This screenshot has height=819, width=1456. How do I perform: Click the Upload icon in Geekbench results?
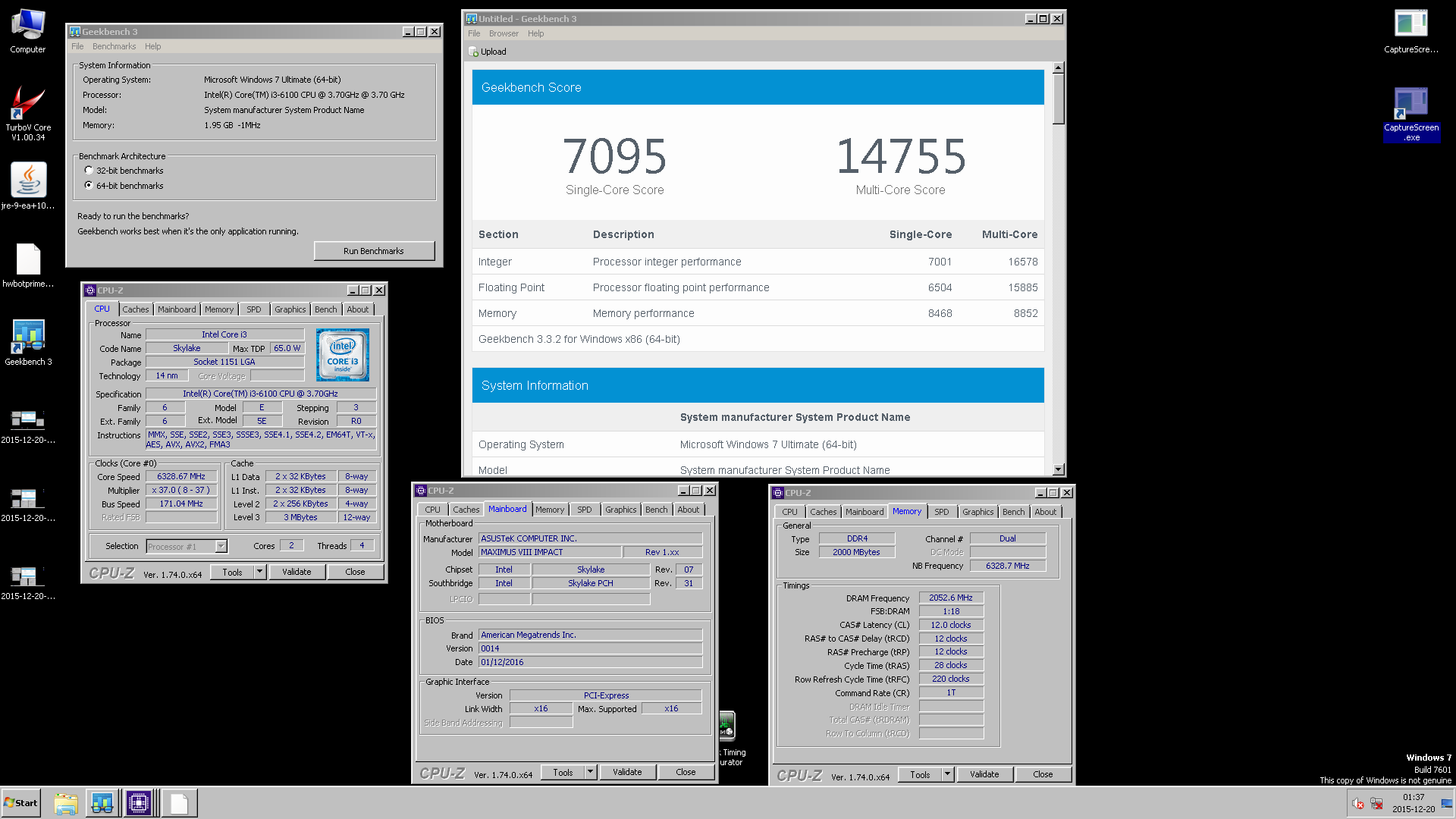point(473,52)
